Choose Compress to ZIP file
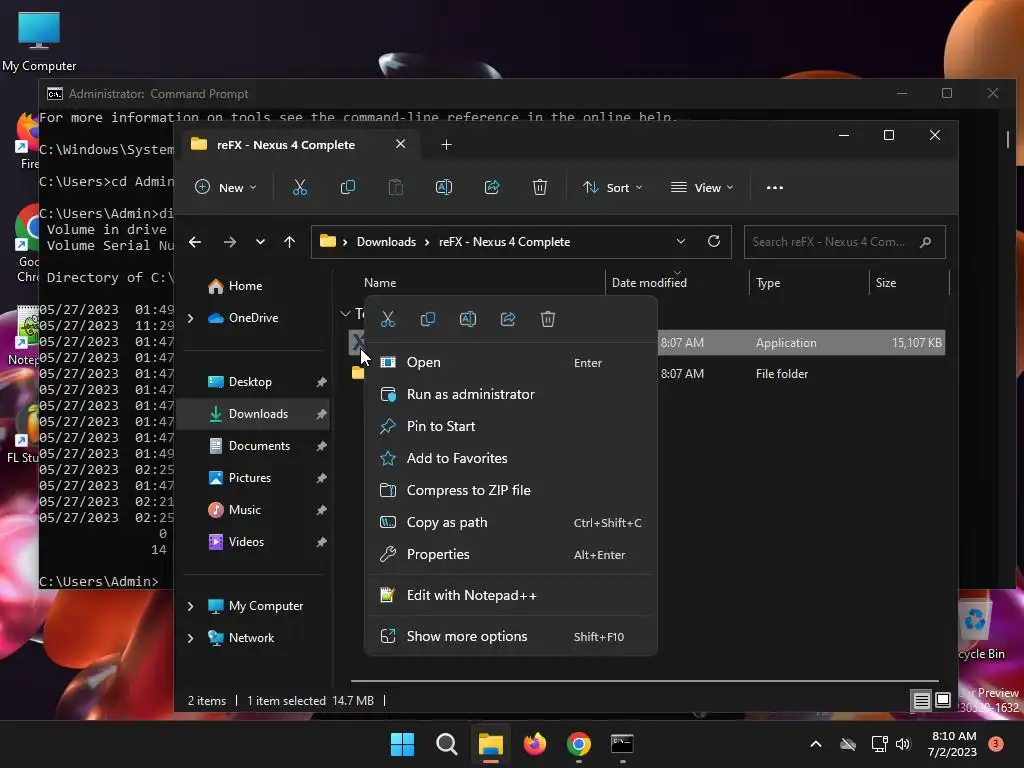The height and width of the screenshot is (768, 1024). click(511, 490)
